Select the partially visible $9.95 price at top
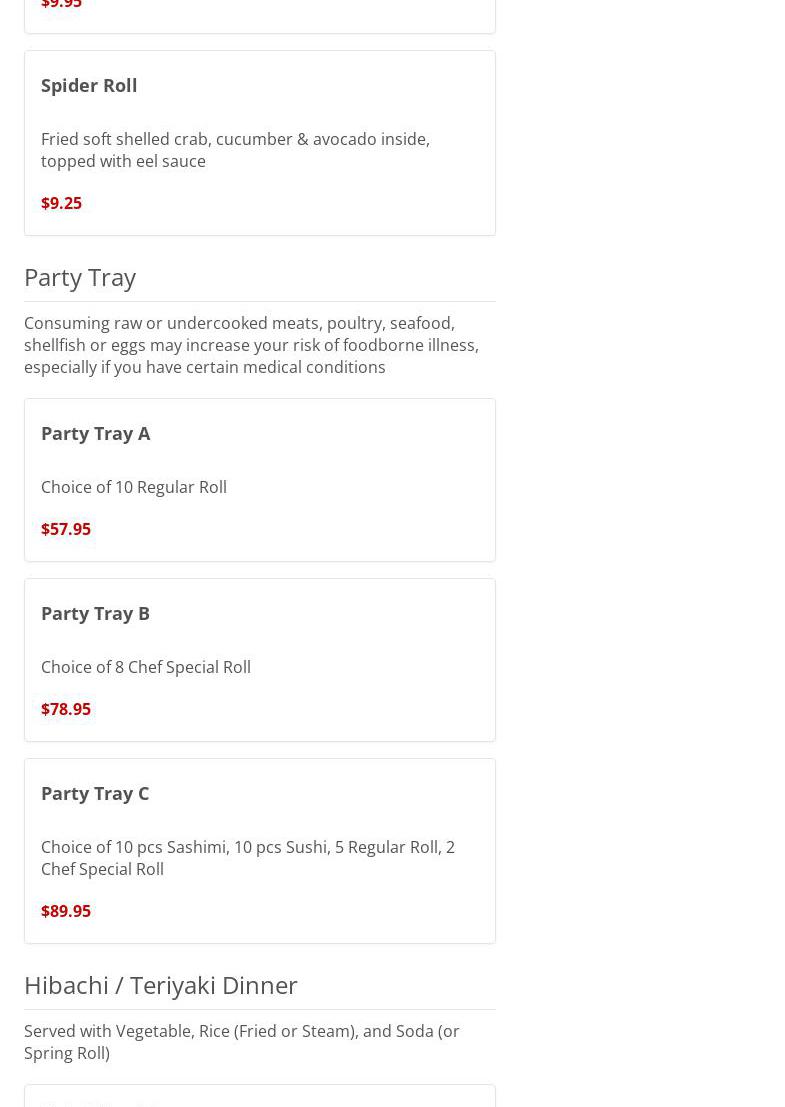The image size is (785, 1107). [61, 5]
